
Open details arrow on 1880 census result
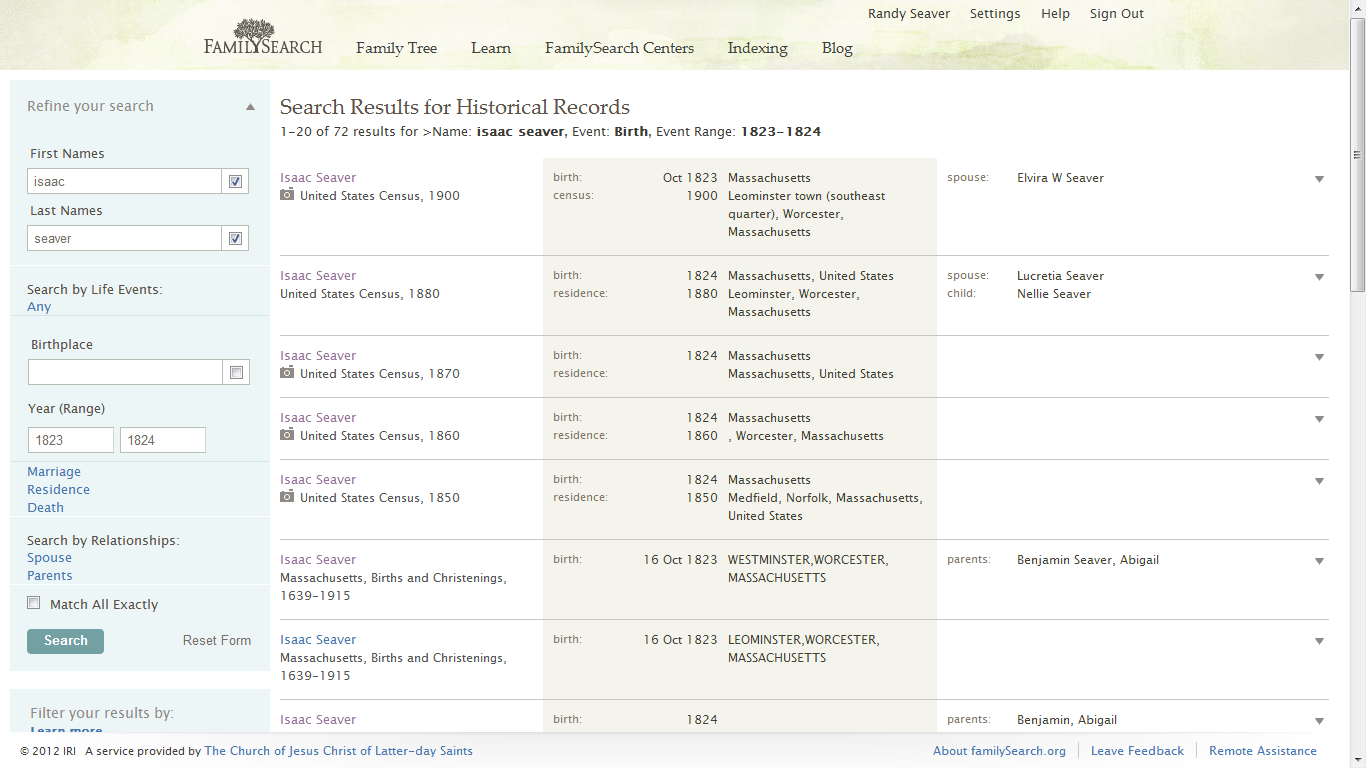click(1319, 277)
